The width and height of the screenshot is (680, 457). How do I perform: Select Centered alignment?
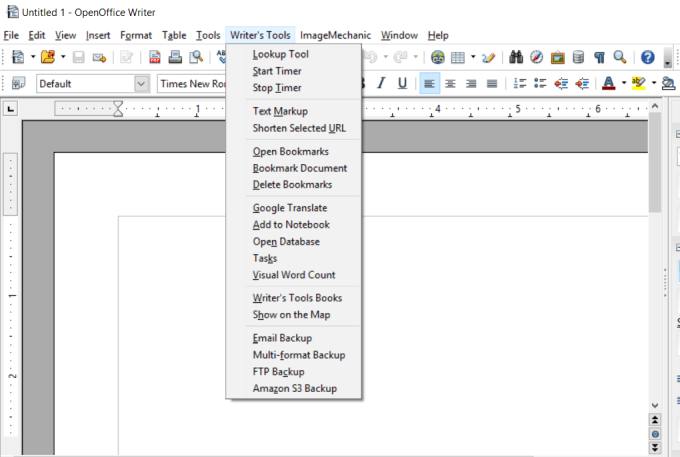tap(450, 84)
